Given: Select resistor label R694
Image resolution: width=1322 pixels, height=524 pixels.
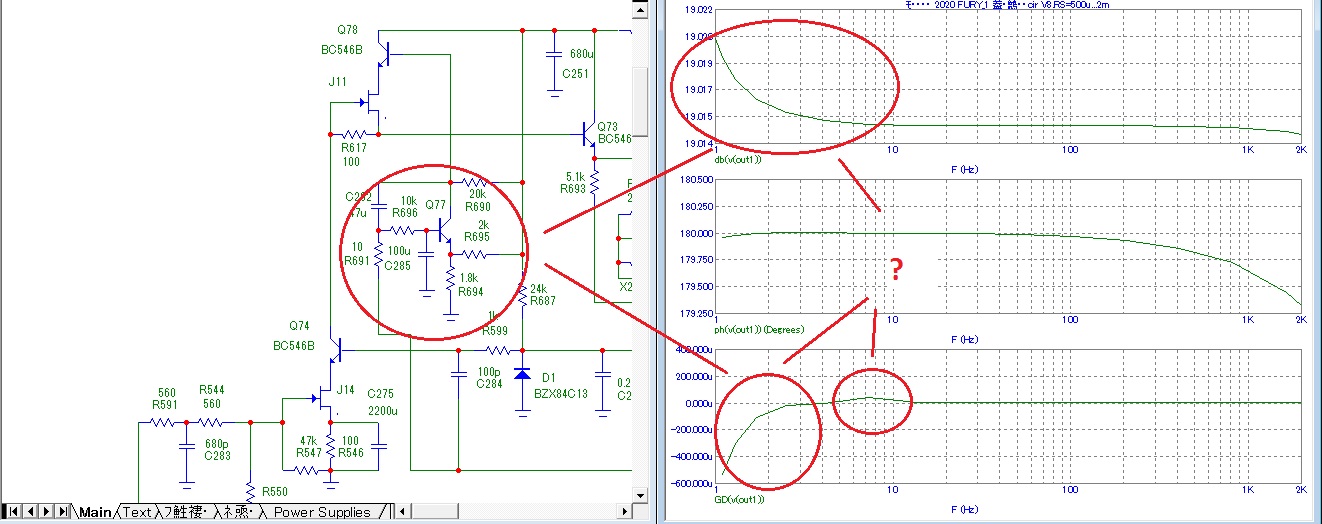Looking at the screenshot, I should click(472, 292).
